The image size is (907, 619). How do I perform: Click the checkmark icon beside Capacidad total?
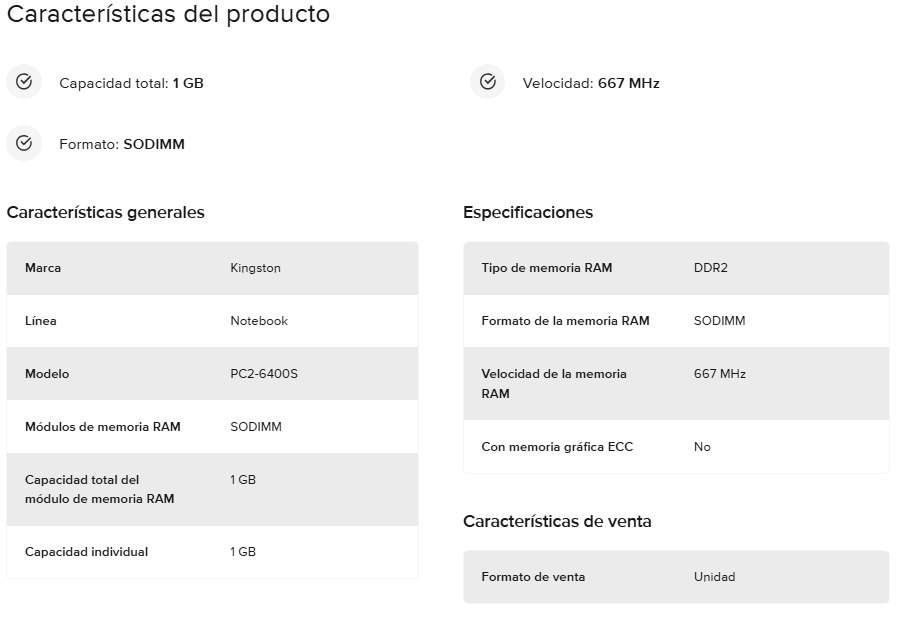(x=24, y=82)
